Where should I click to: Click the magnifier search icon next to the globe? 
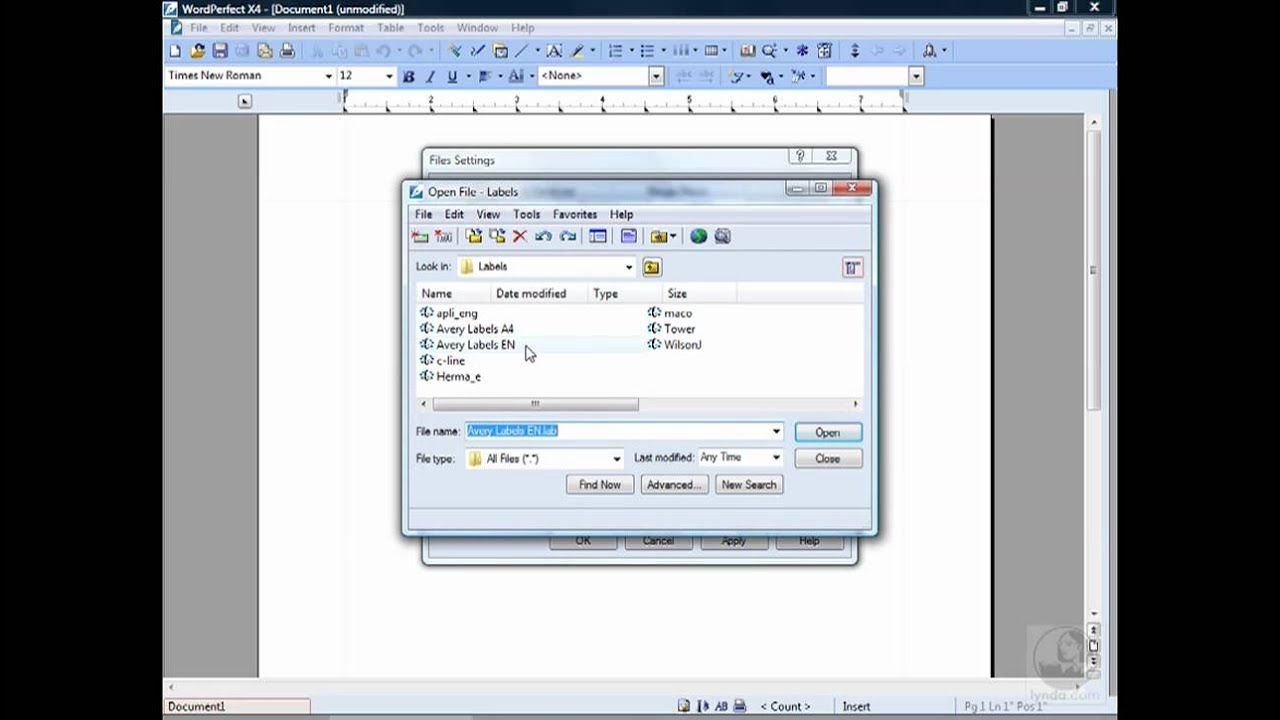pos(723,237)
